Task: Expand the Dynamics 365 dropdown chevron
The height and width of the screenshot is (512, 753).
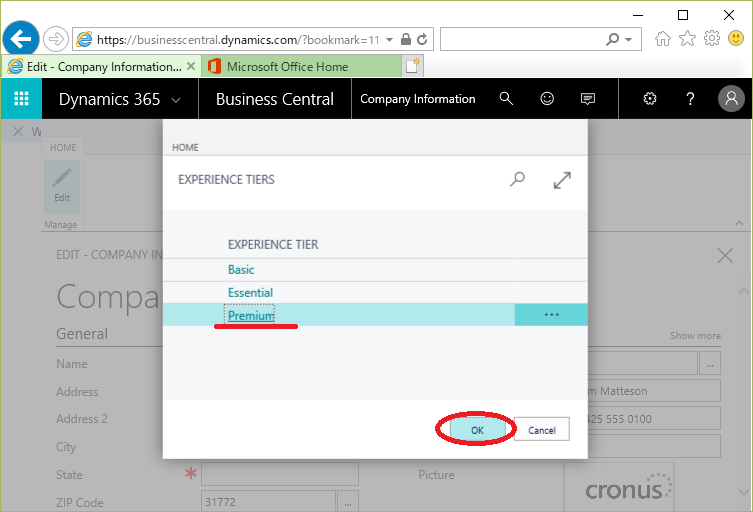Action: (176, 100)
